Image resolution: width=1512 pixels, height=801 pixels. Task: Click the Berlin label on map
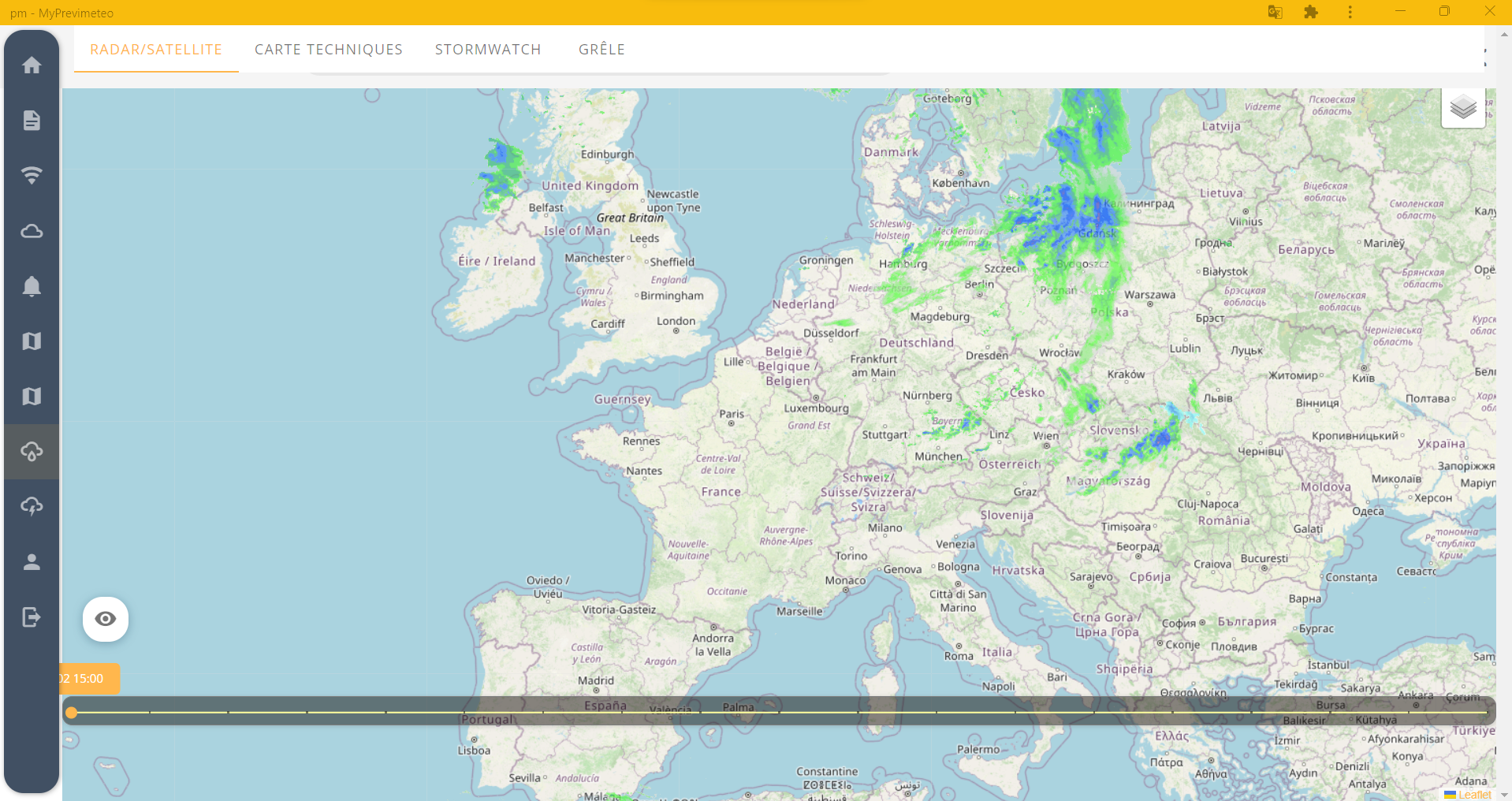(x=979, y=285)
